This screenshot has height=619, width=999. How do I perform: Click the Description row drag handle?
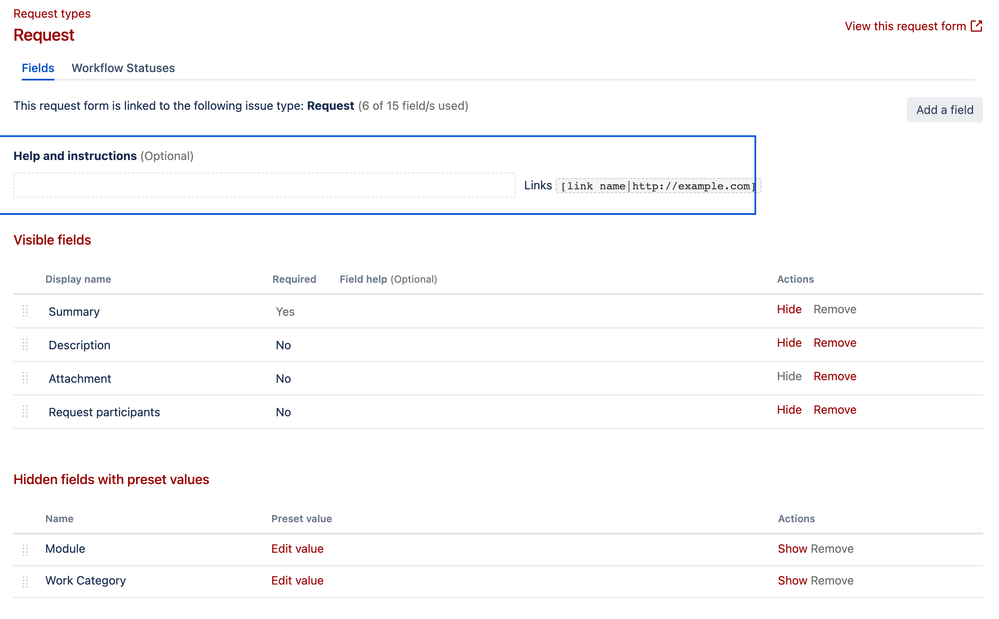click(x=25, y=345)
